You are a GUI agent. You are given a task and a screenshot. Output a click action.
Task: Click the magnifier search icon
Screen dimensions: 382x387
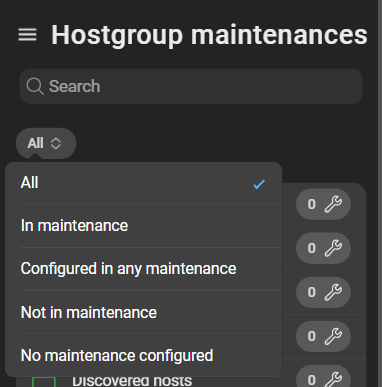tap(35, 86)
